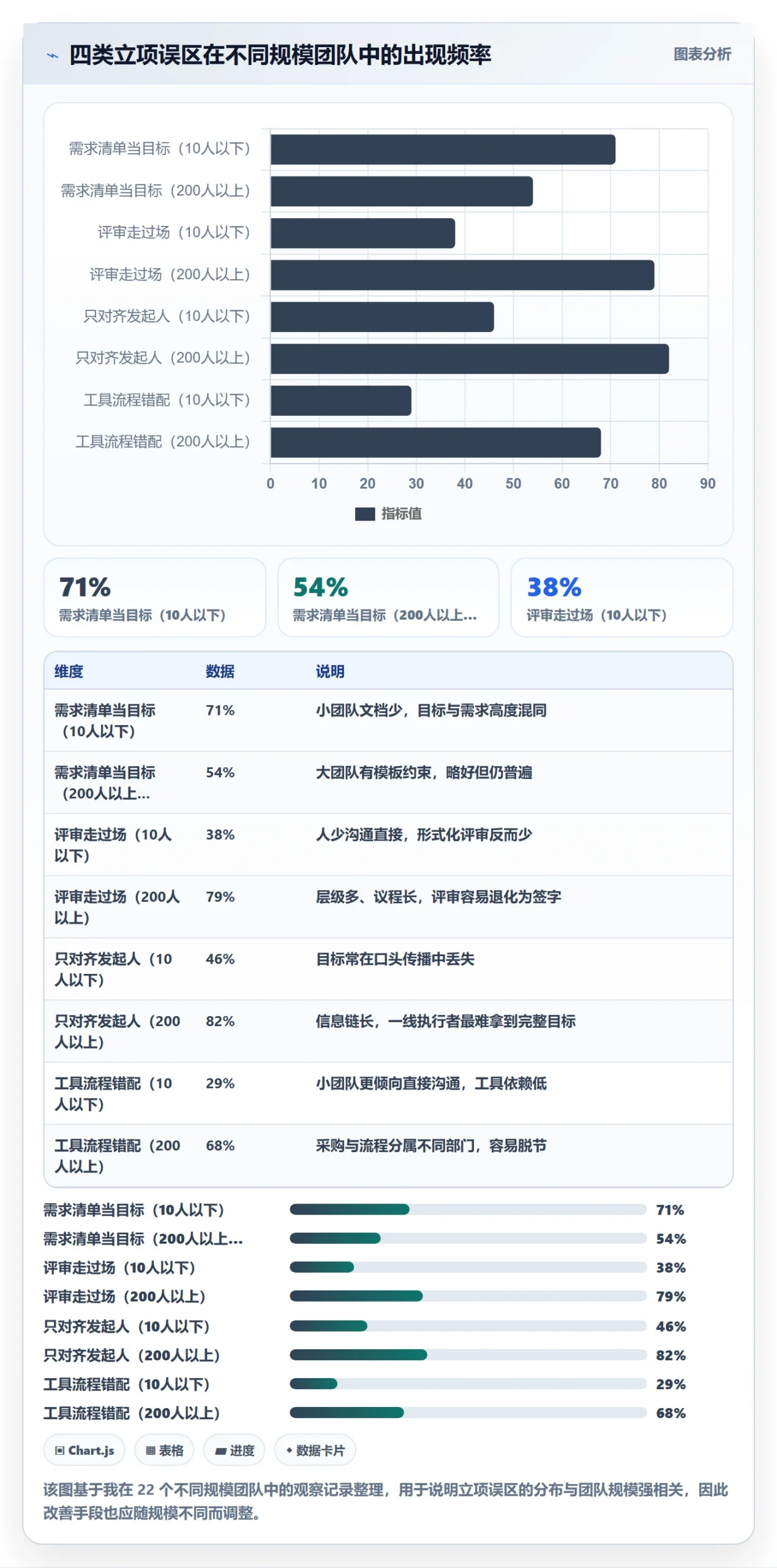Click the x-axis tick label 50

point(513,483)
